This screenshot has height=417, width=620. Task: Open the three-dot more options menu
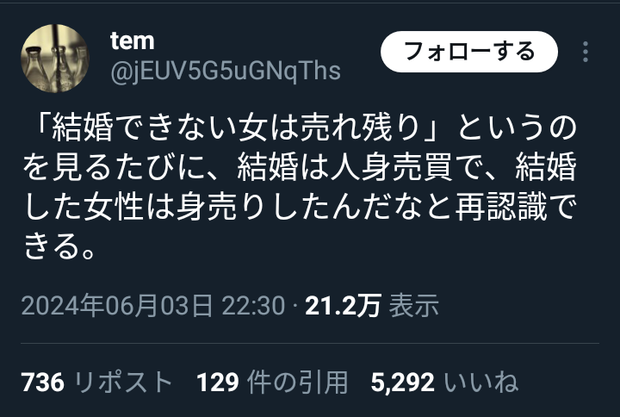tap(586, 52)
